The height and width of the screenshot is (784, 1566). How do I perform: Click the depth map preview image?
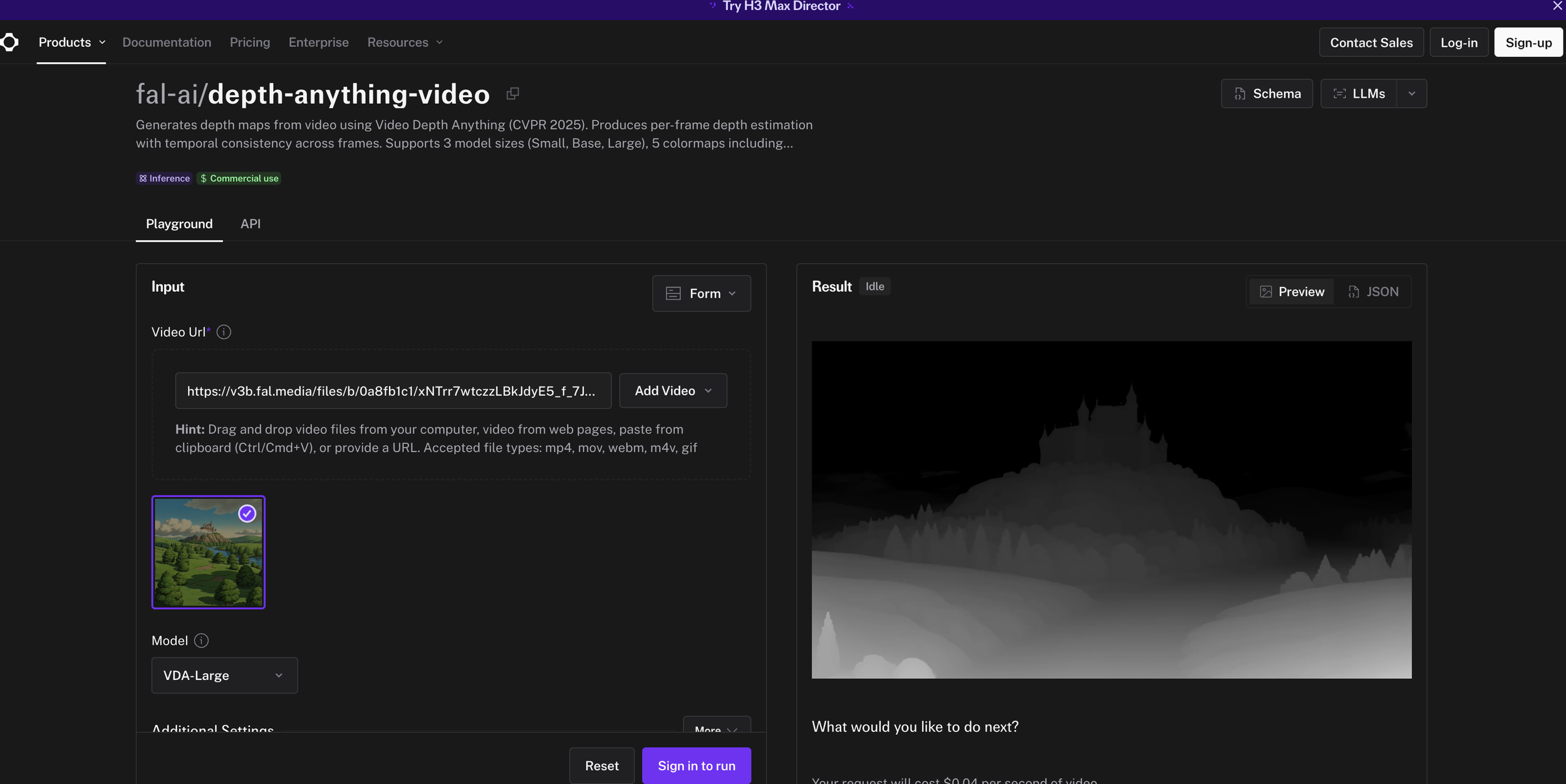click(1111, 510)
